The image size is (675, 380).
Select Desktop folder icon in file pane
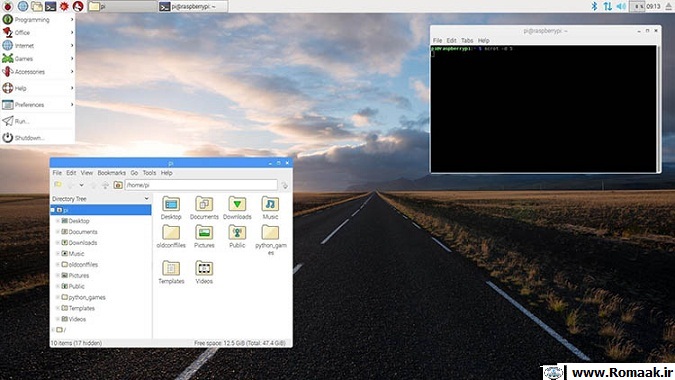[x=171, y=204]
